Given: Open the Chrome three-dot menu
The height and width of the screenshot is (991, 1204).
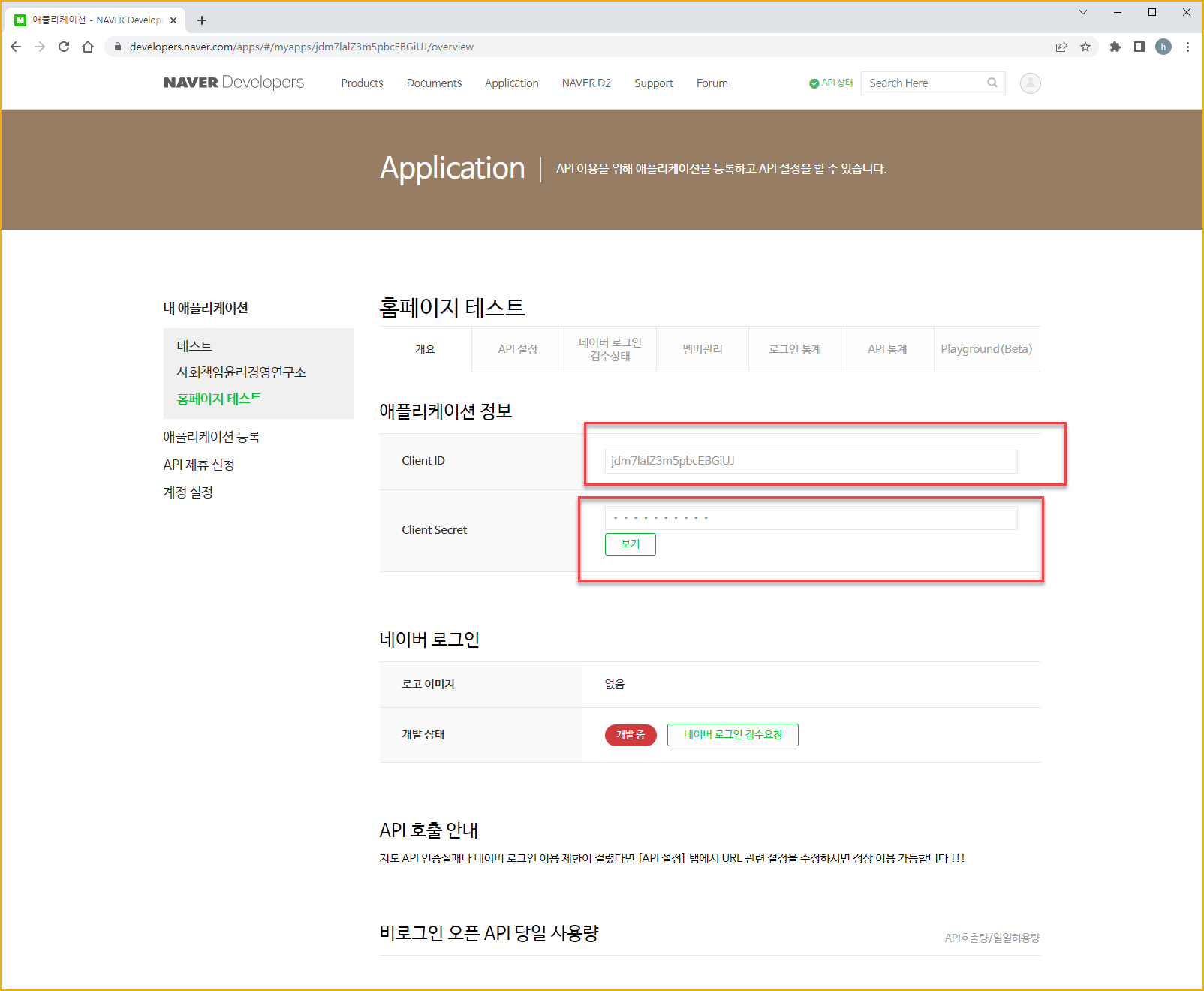Looking at the screenshot, I should pos(1187,47).
